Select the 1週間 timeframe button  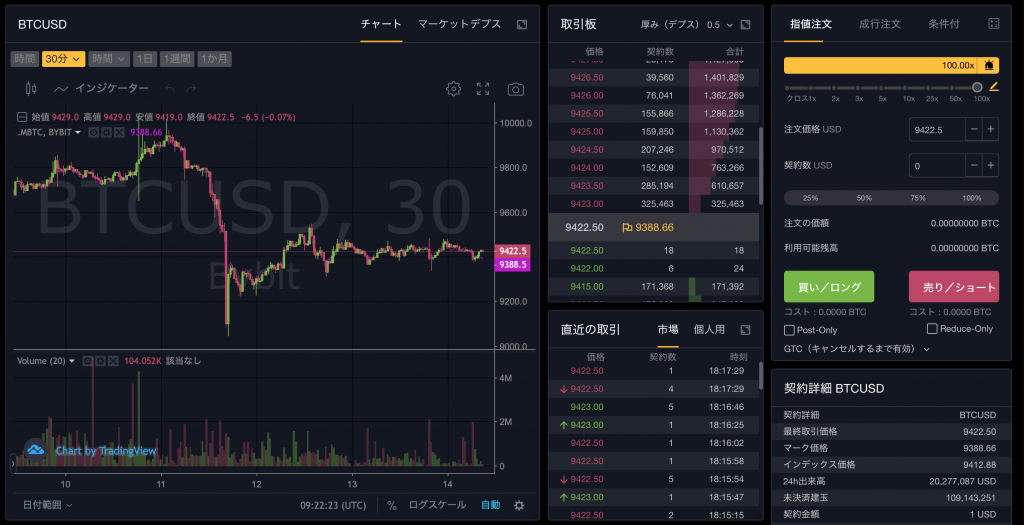pyautogui.click(x=177, y=59)
